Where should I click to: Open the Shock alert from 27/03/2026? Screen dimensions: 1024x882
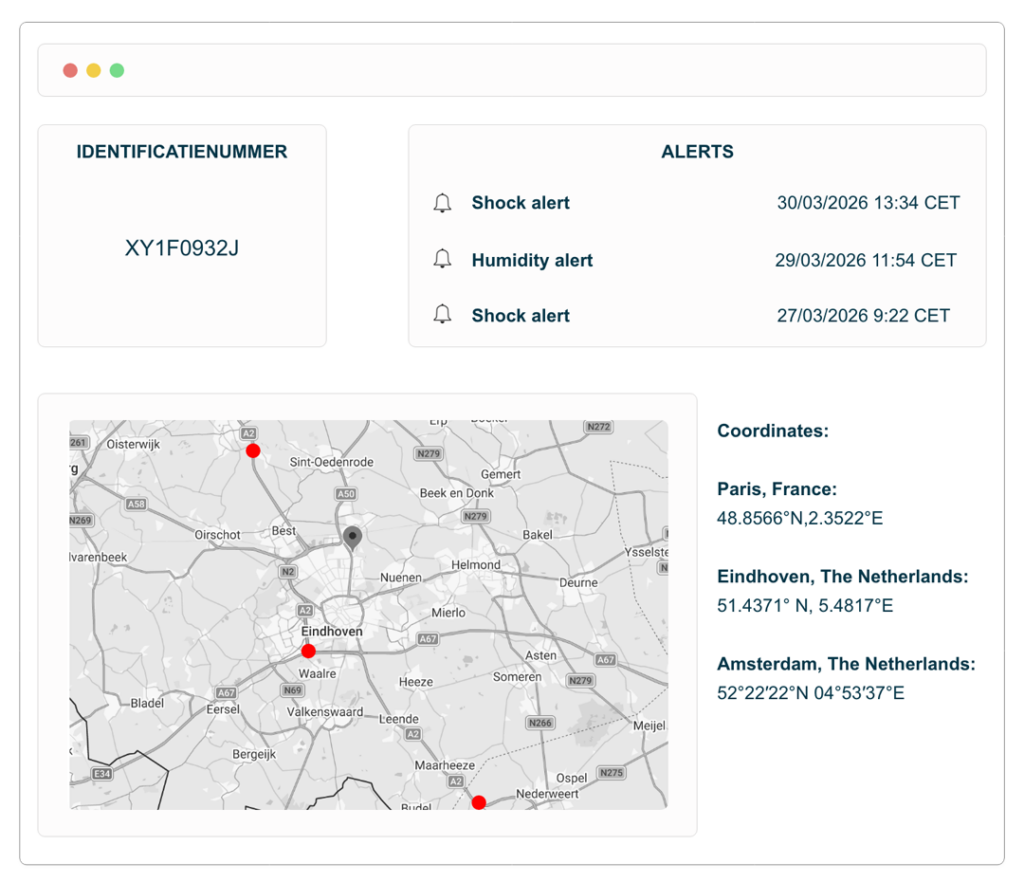[x=520, y=315]
